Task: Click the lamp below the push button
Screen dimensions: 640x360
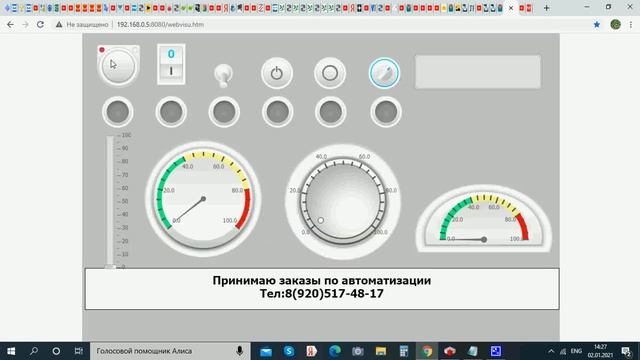Action: 118,112
